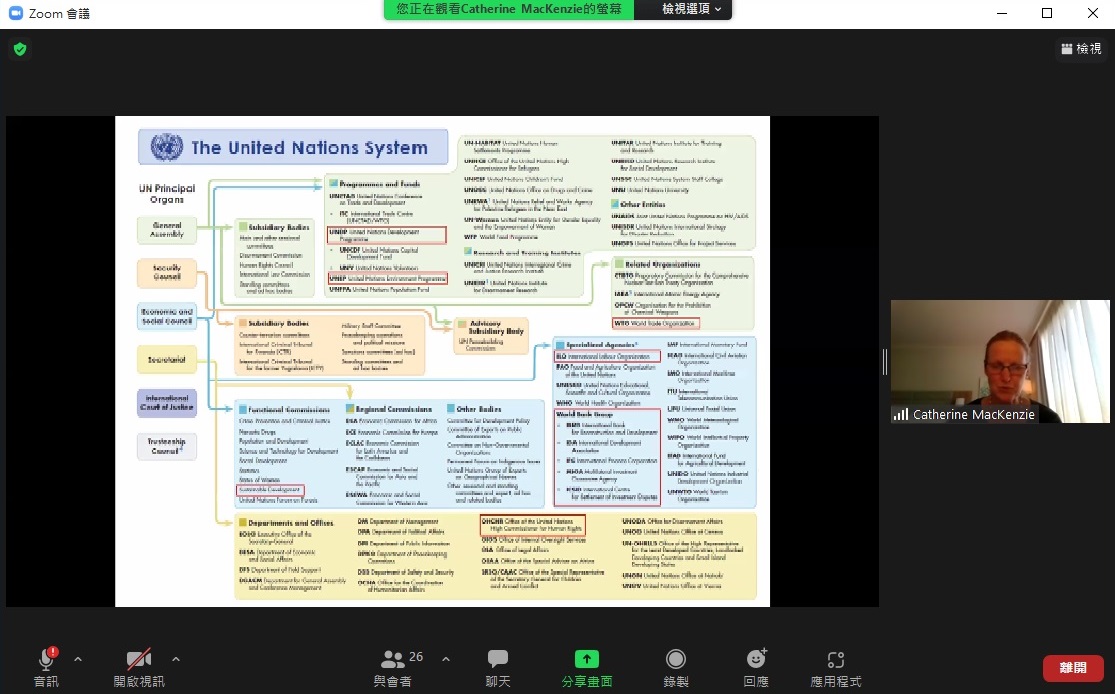Click the red 離開 leave button
Viewport: 1115px width, 694px height.
coord(1073,668)
